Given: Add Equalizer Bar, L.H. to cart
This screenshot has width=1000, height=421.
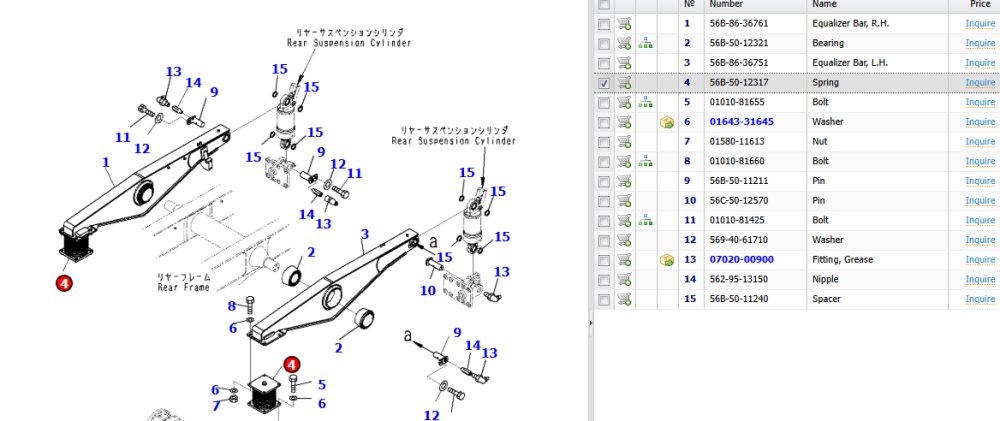Looking at the screenshot, I should 624,64.
